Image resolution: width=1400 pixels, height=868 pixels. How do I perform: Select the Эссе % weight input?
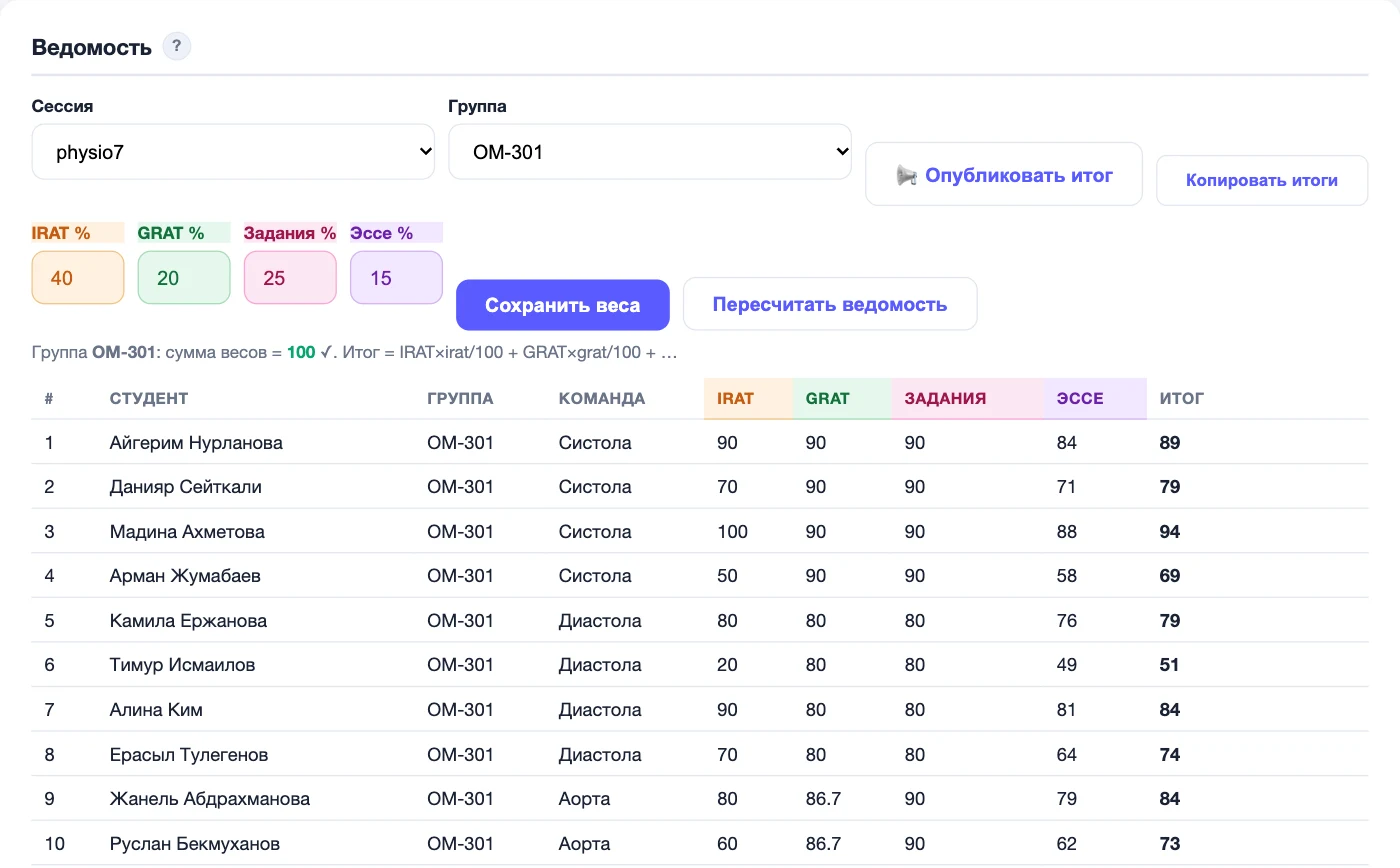point(396,278)
